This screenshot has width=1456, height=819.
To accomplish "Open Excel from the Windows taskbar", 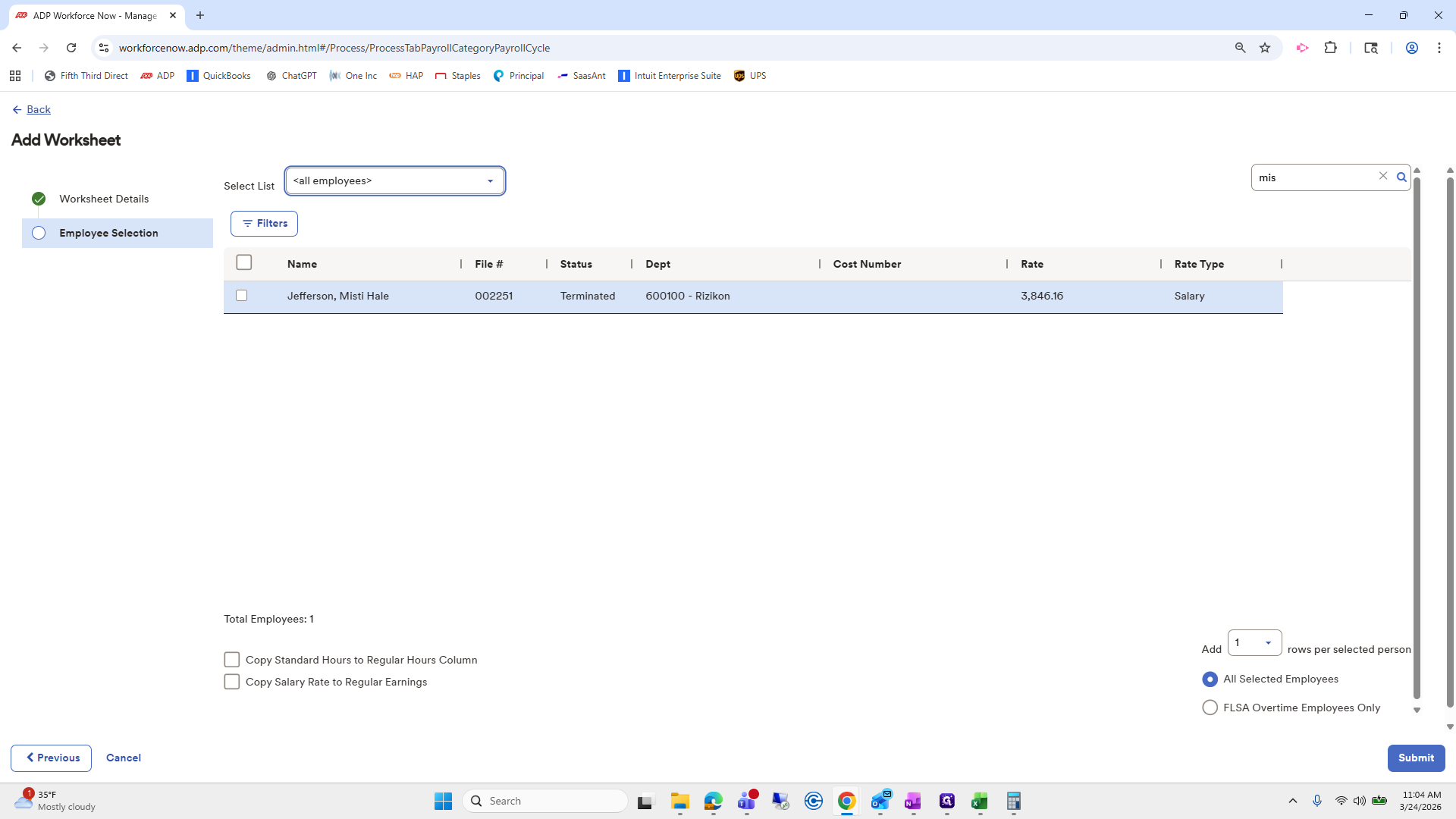I will 979,801.
